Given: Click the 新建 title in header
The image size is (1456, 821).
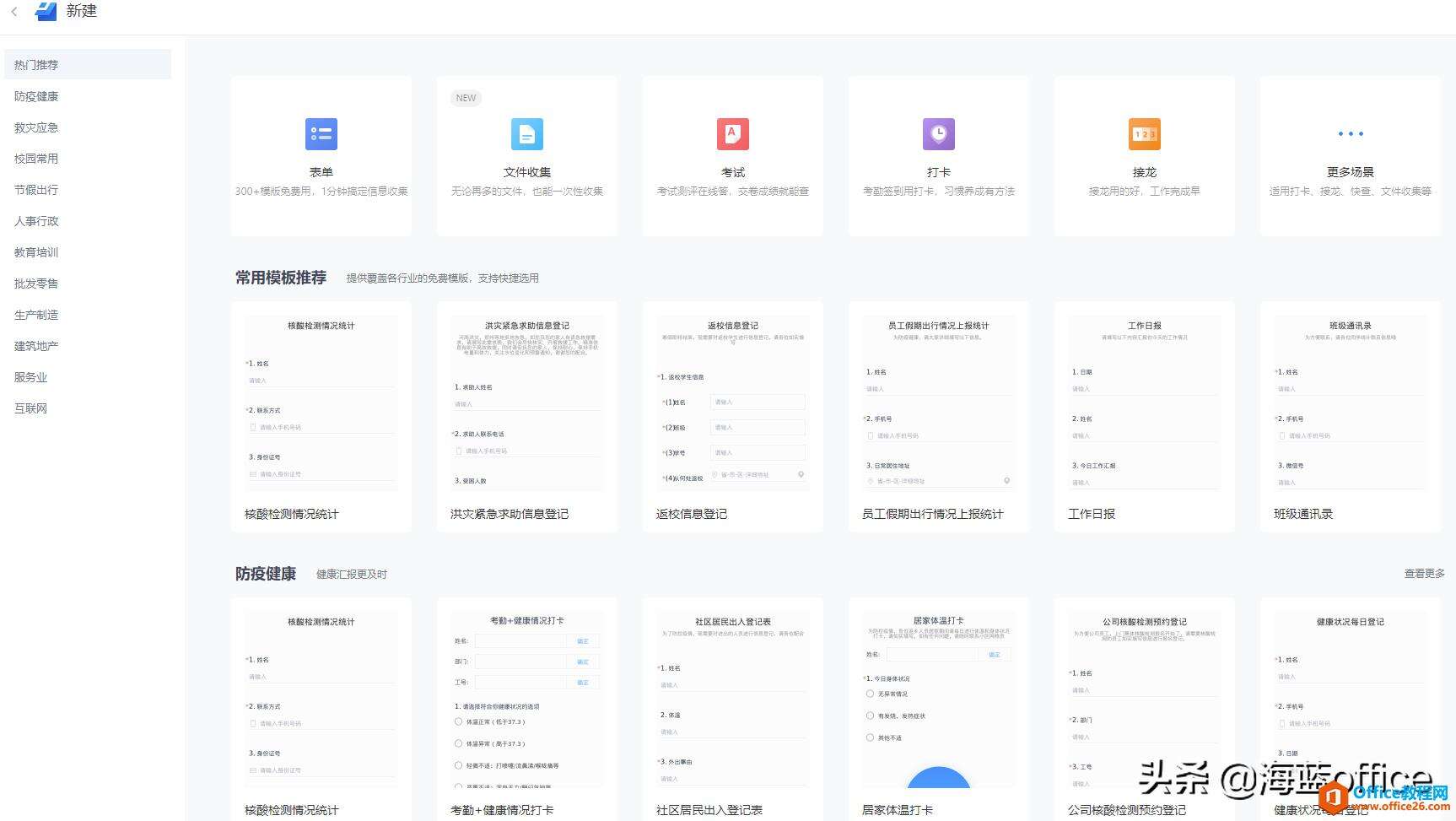Looking at the screenshot, I should 82,11.
